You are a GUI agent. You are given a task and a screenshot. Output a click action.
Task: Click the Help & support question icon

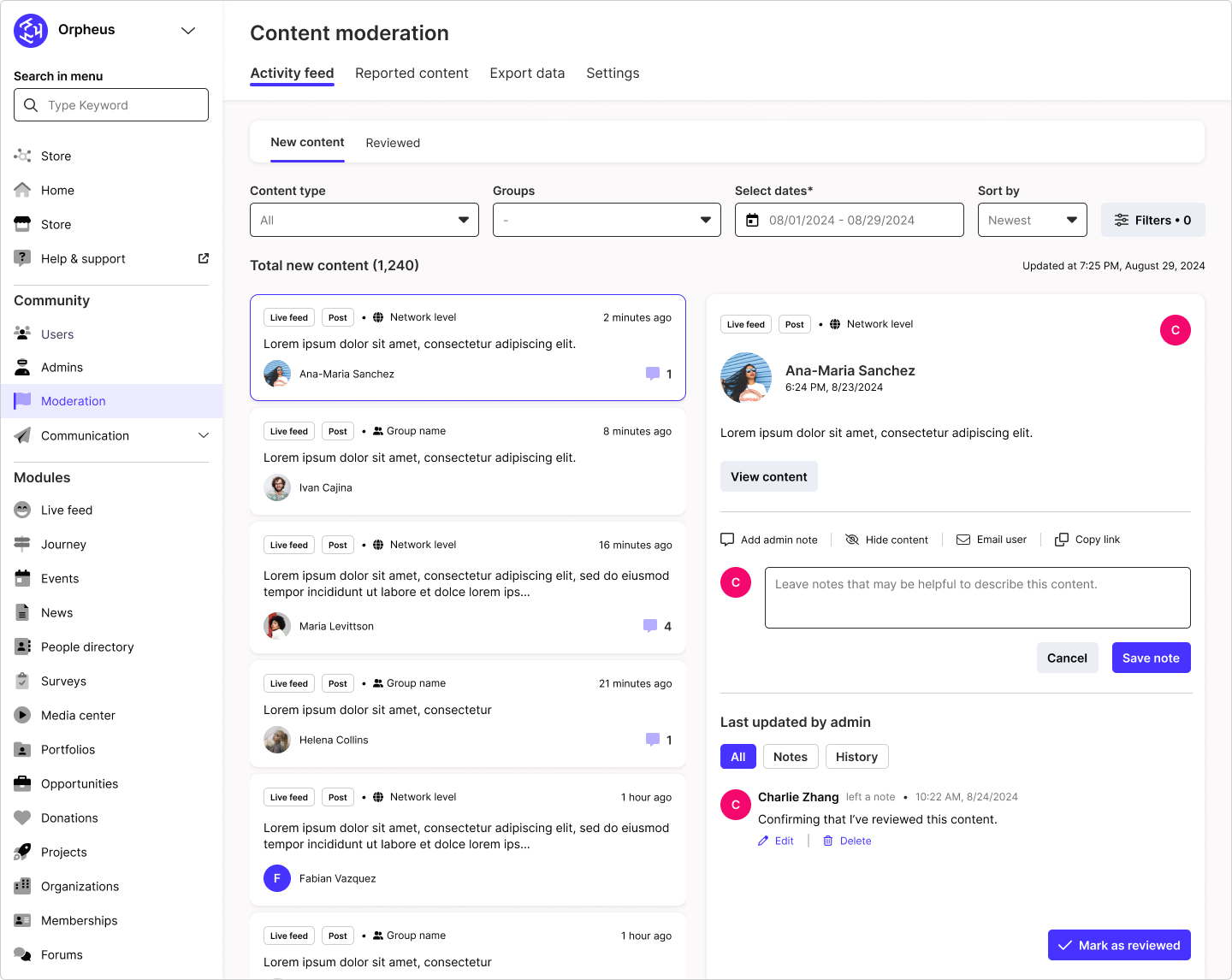(22, 258)
